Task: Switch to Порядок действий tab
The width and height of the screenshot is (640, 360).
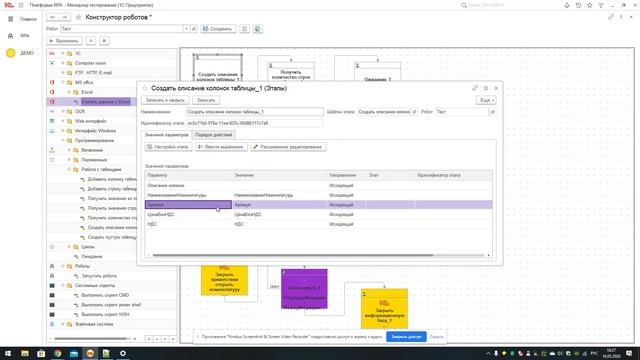Action: coord(213,135)
